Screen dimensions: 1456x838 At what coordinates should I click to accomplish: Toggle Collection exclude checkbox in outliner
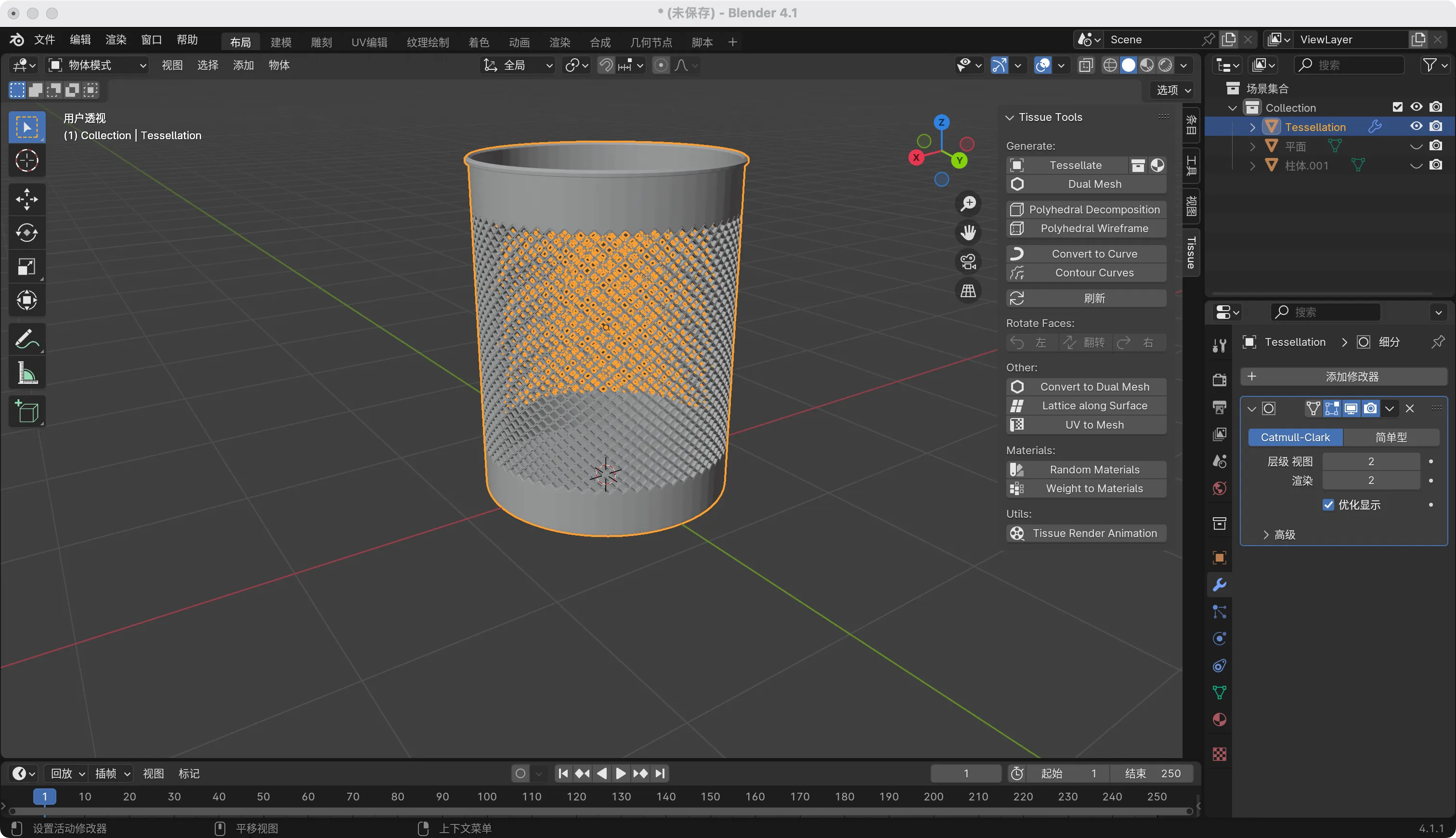(x=1397, y=107)
